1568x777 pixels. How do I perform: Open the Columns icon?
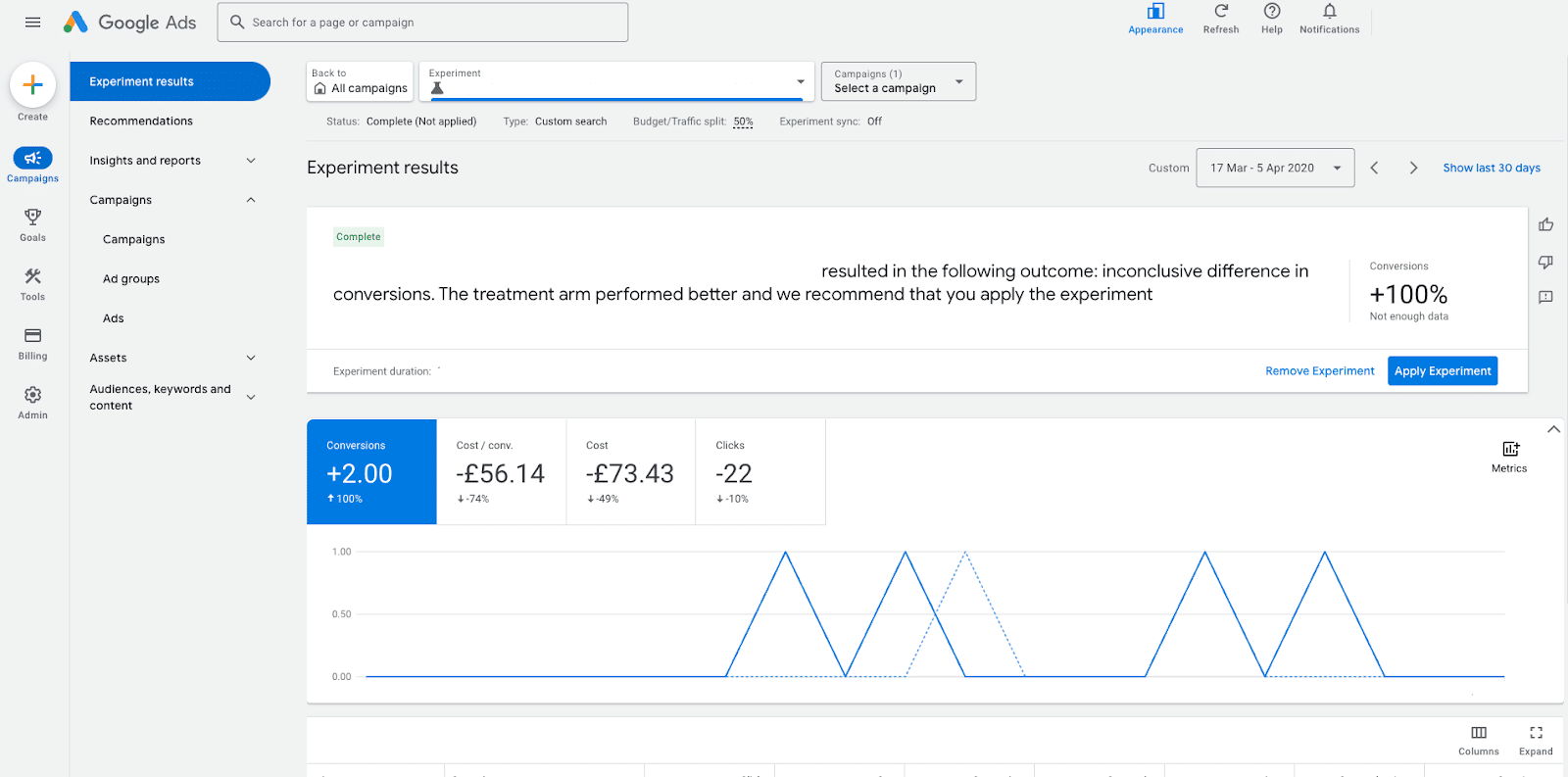tap(1479, 732)
